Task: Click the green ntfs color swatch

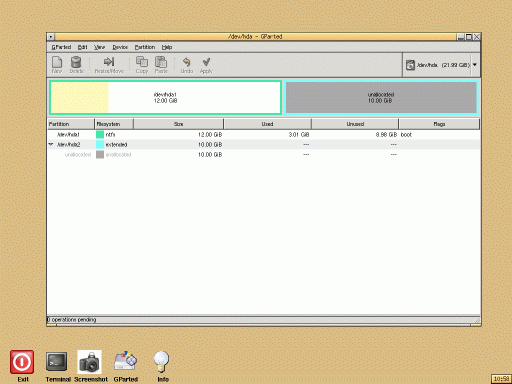Action: (x=100, y=135)
